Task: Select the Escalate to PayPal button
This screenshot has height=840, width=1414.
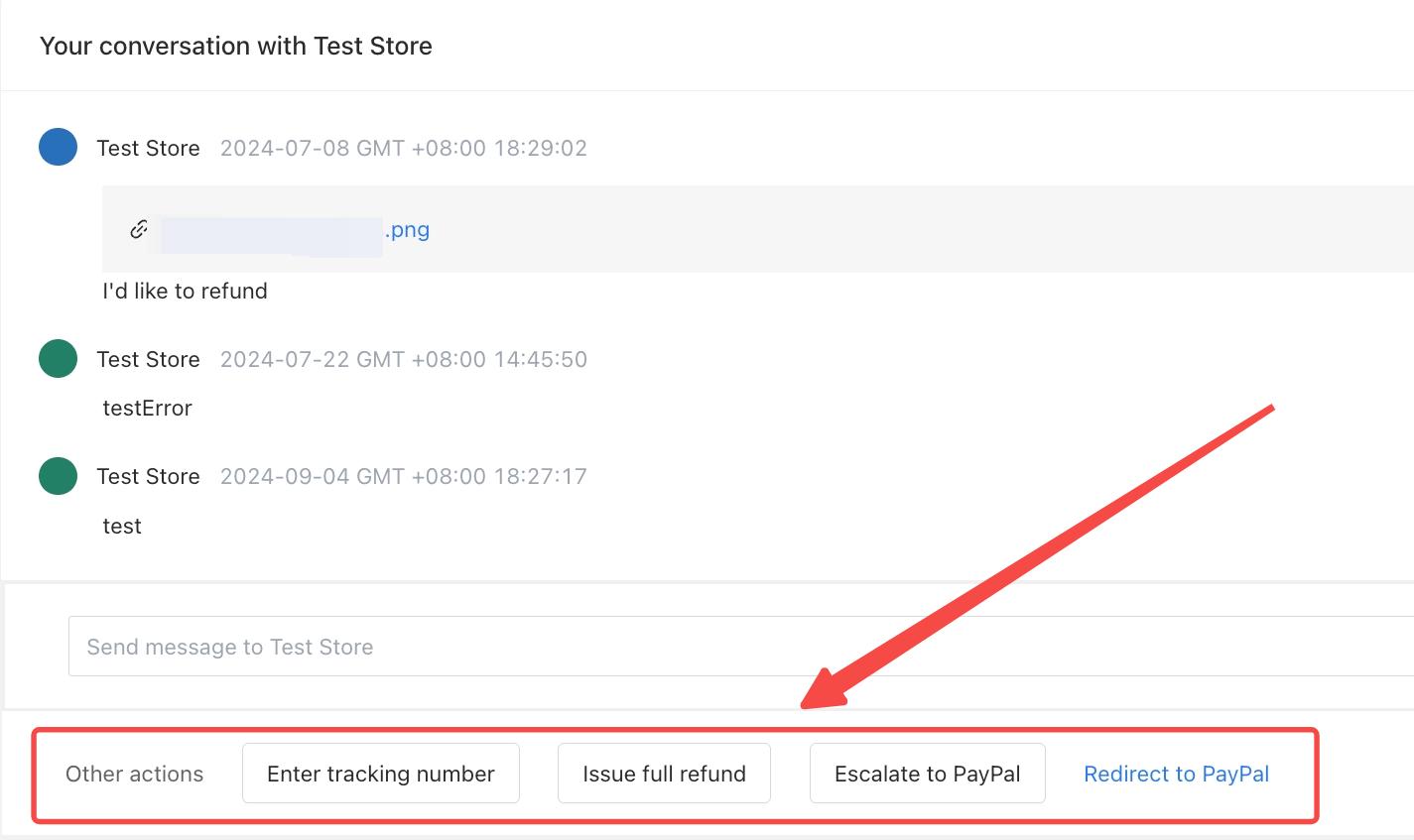Action: tap(928, 774)
